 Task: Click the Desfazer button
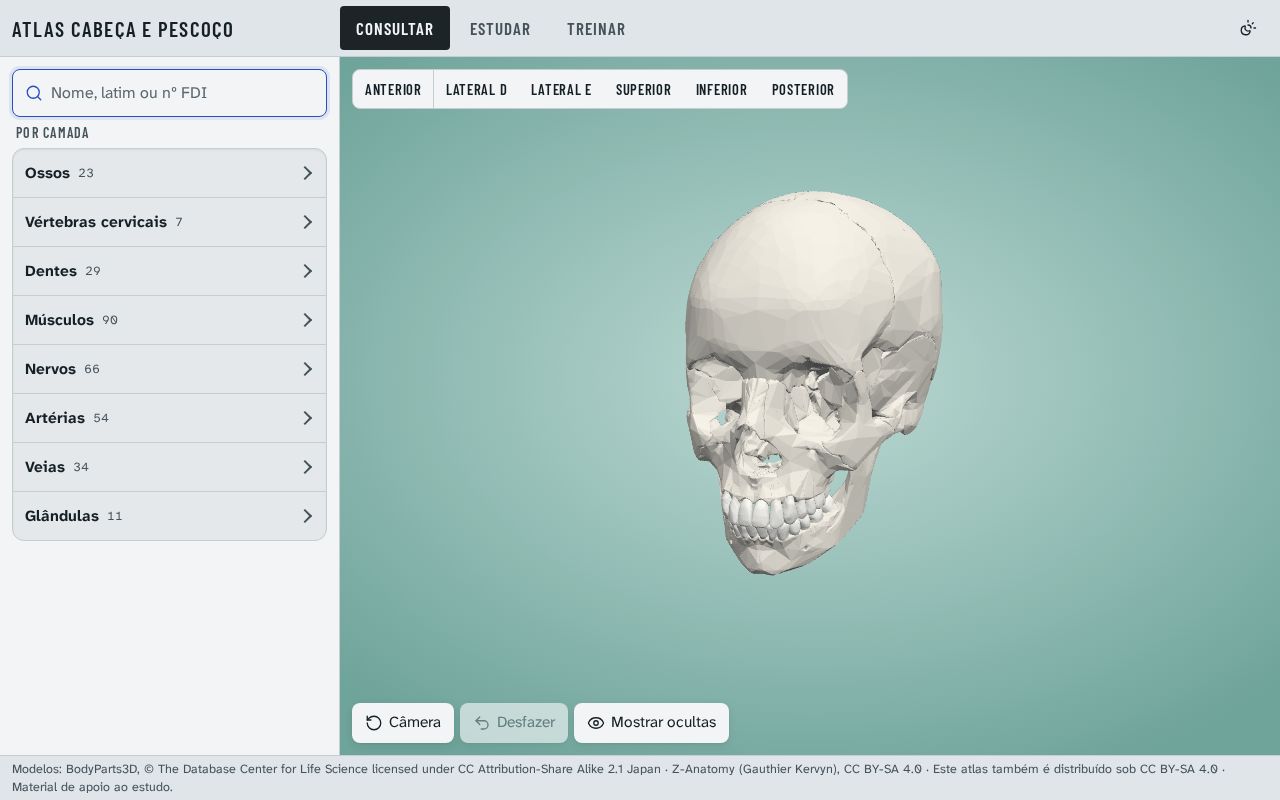coord(514,723)
